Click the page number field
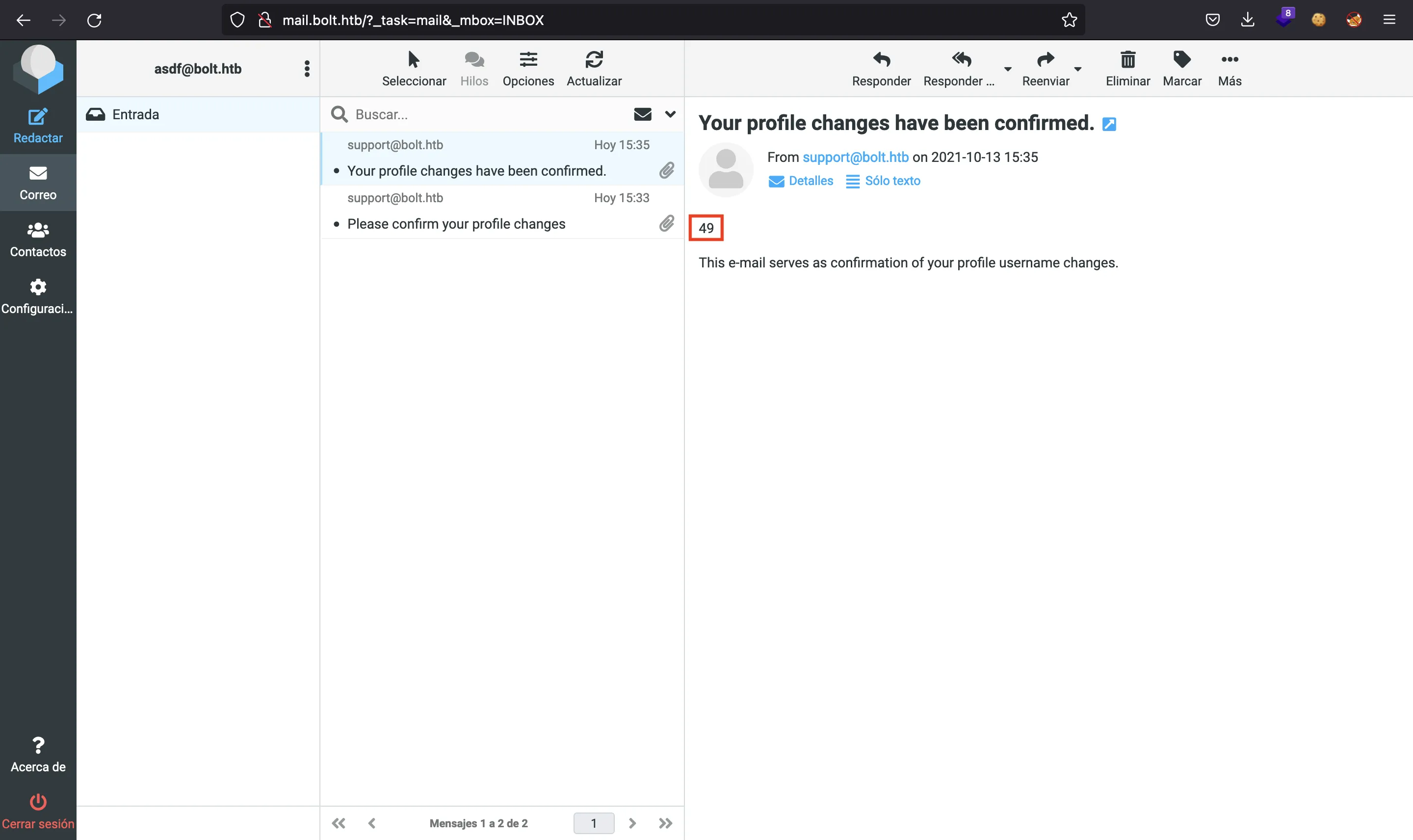This screenshot has height=840, width=1413. pyautogui.click(x=594, y=823)
